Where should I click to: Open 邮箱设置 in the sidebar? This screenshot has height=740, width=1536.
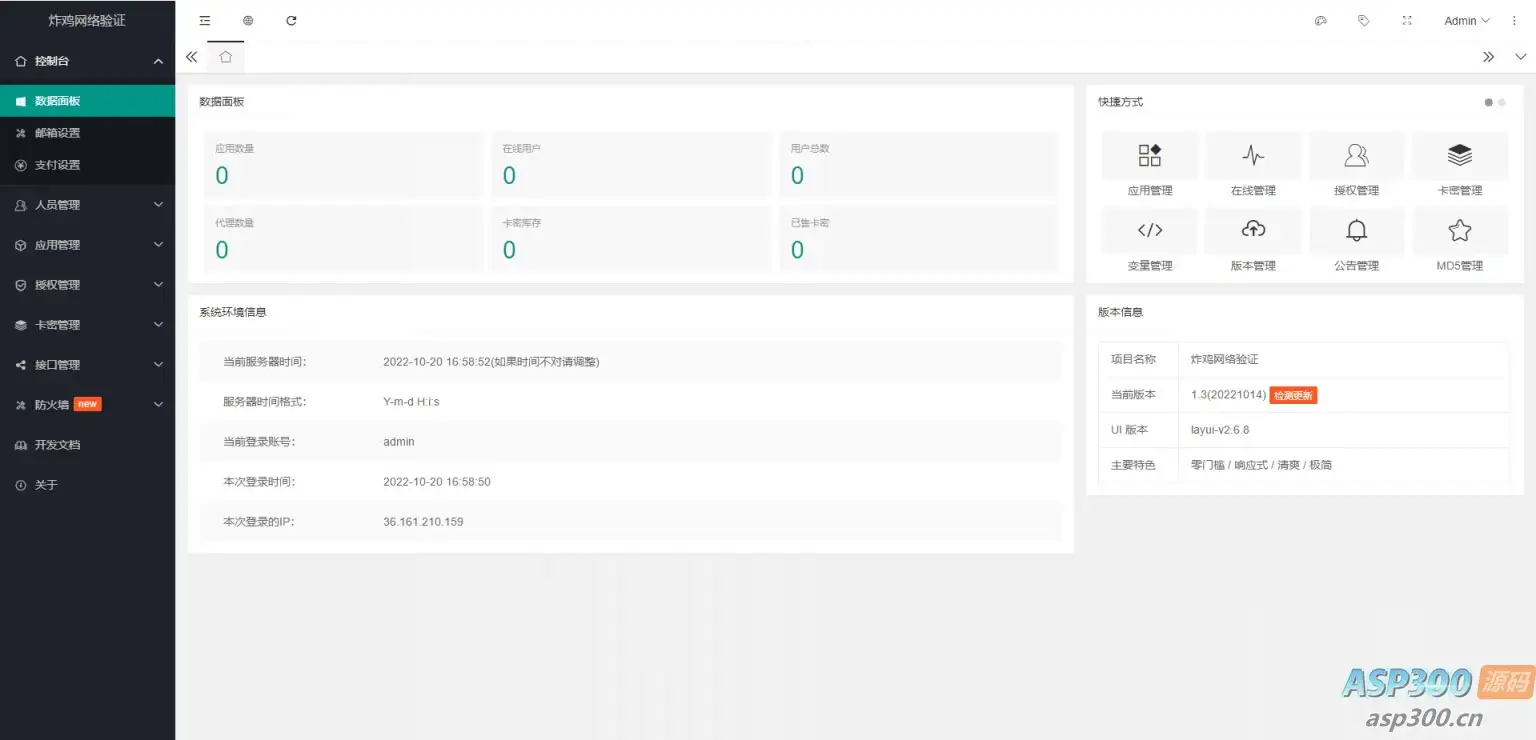coord(87,133)
